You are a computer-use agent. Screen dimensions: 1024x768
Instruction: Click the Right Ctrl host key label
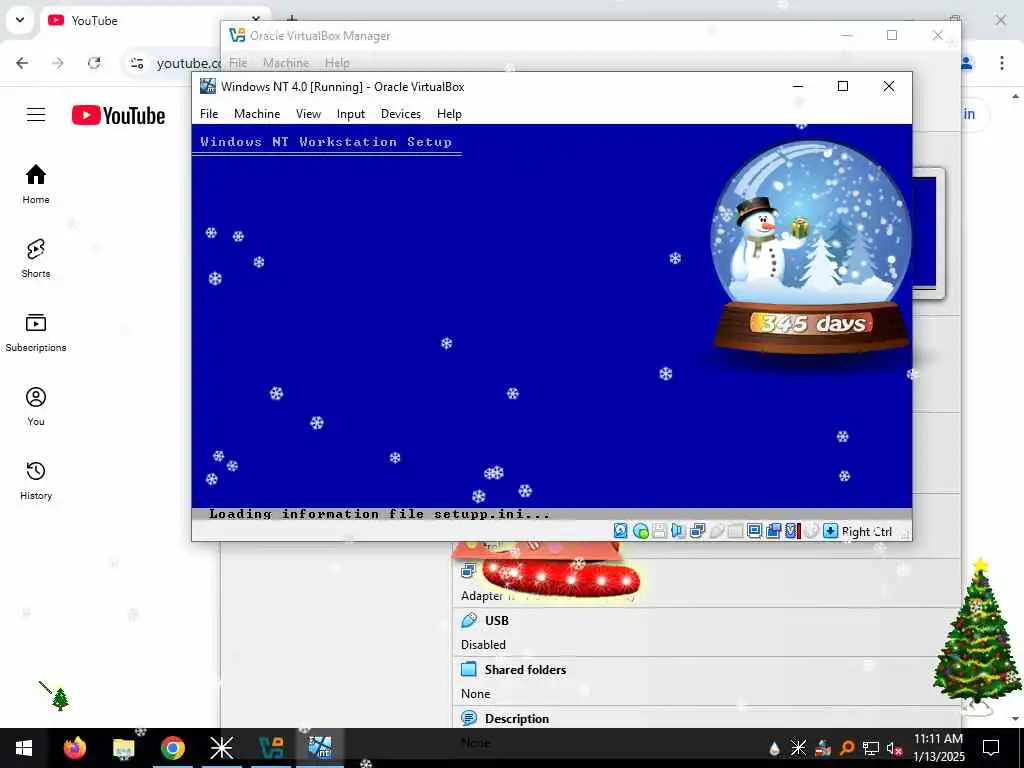[867, 532]
